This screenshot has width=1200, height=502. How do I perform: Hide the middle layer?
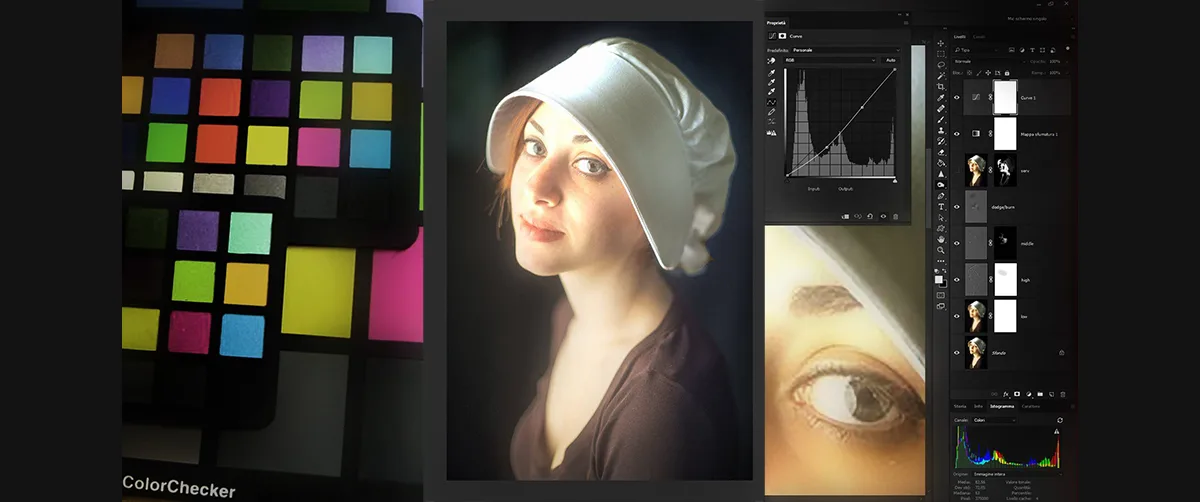point(957,243)
